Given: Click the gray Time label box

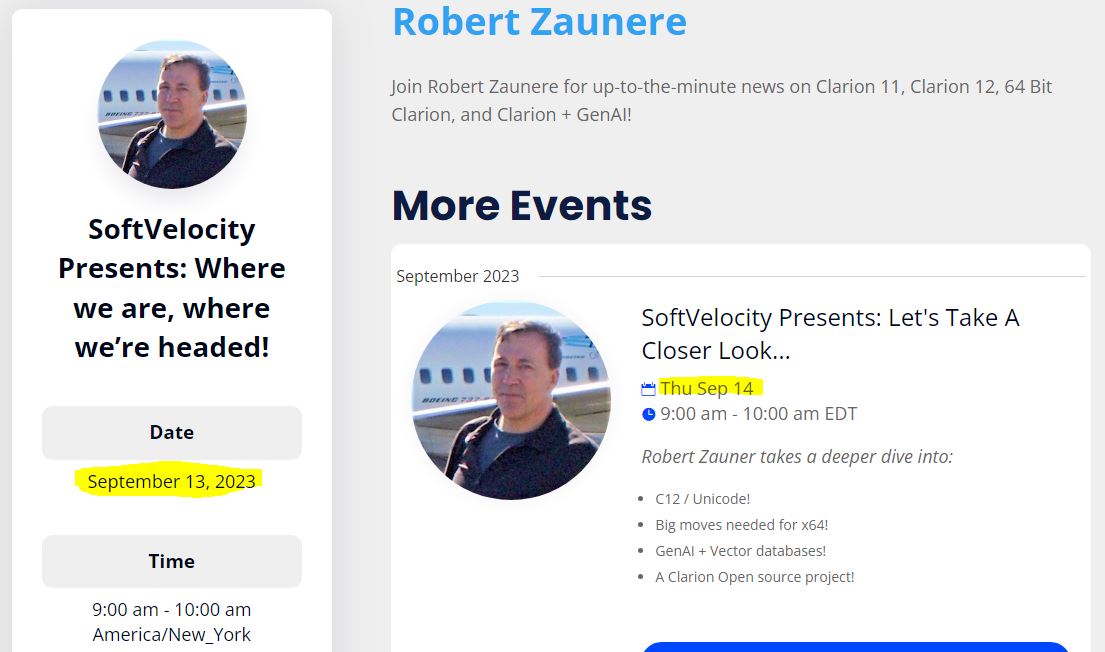Looking at the screenshot, I should (171, 561).
